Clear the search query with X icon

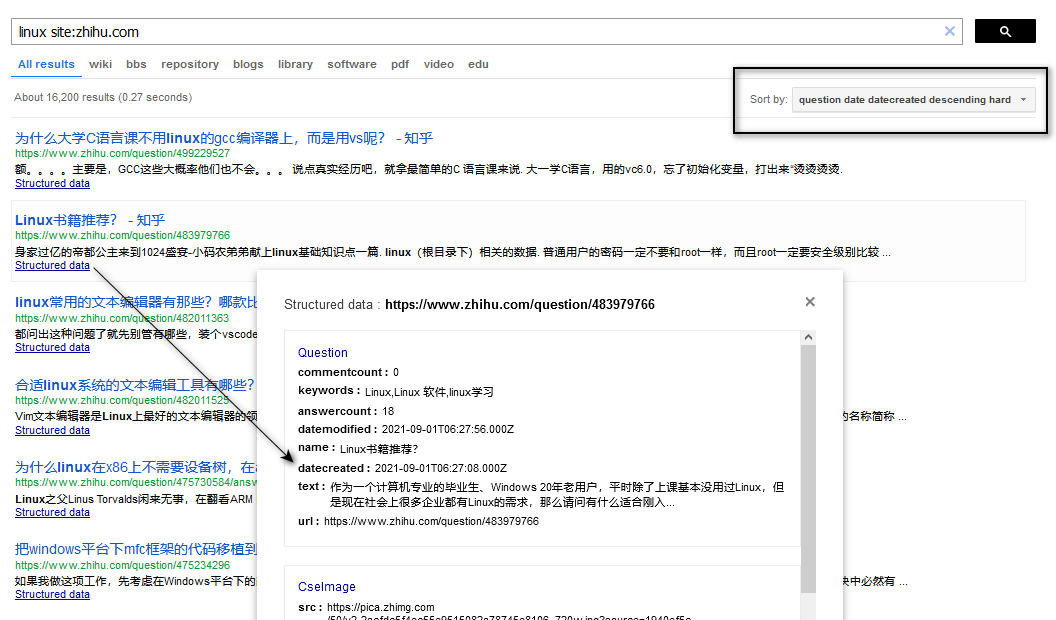point(950,32)
